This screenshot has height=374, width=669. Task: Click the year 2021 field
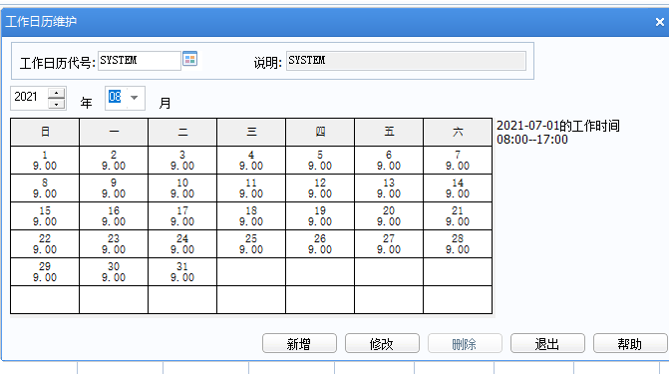(30, 97)
